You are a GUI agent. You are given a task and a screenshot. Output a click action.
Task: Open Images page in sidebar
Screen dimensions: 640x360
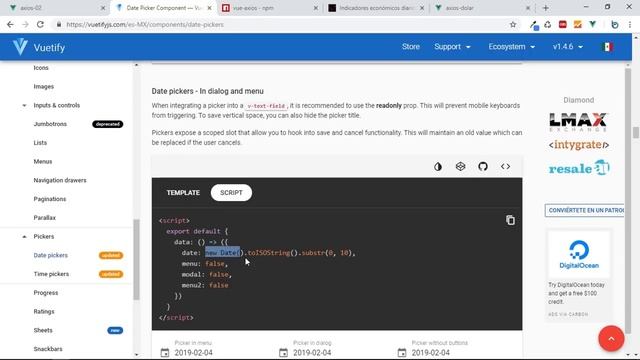[x=44, y=87]
